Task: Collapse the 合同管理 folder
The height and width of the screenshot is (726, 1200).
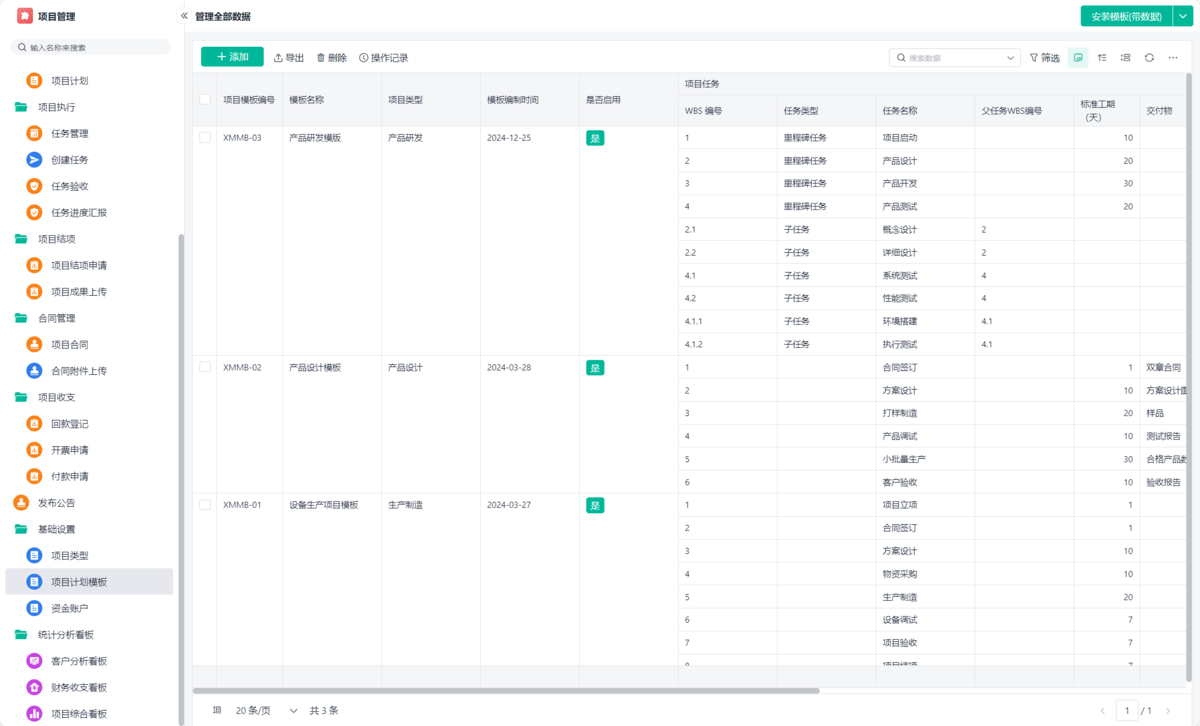Action: 45,318
